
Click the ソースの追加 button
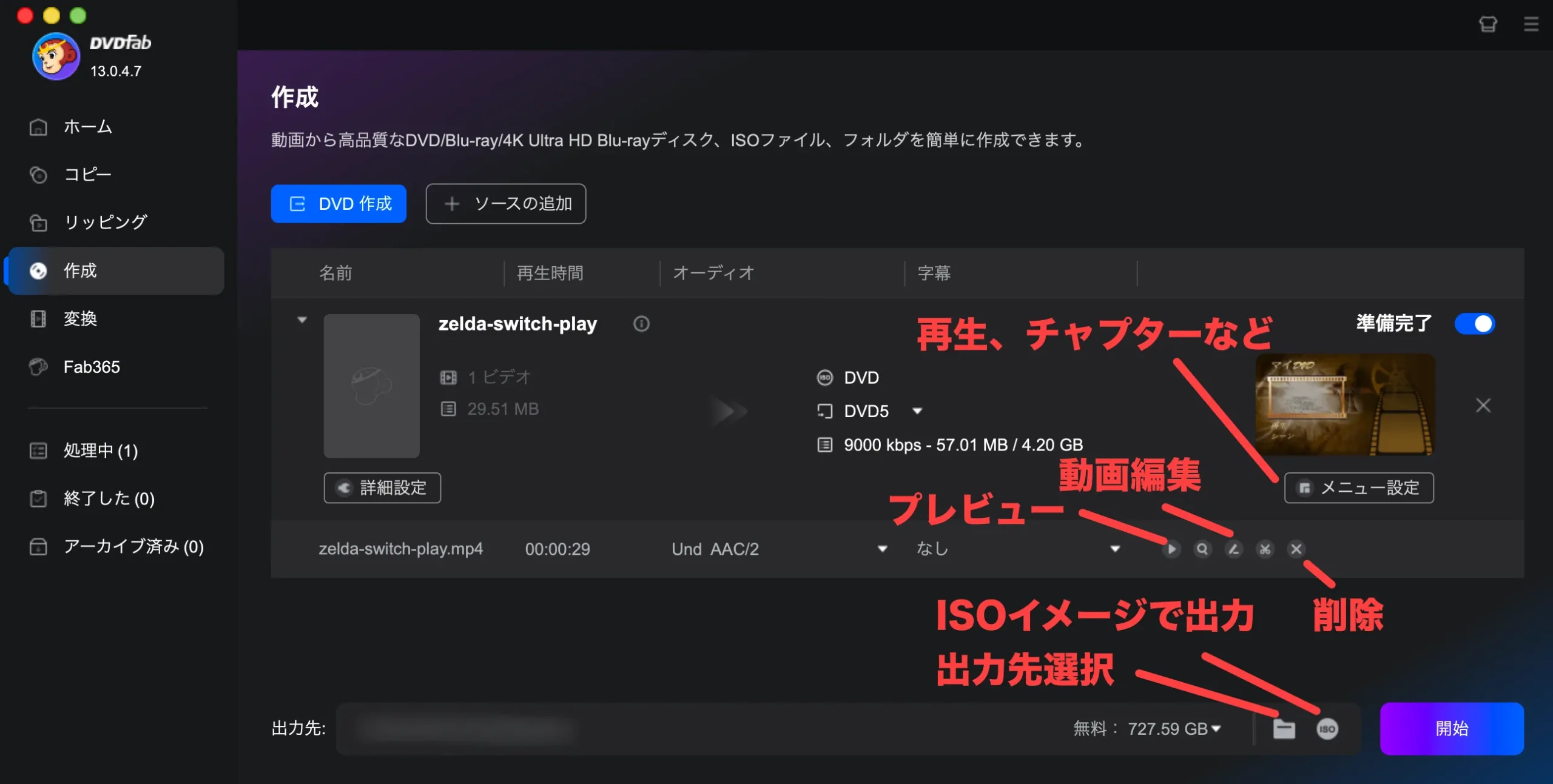[x=505, y=204]
